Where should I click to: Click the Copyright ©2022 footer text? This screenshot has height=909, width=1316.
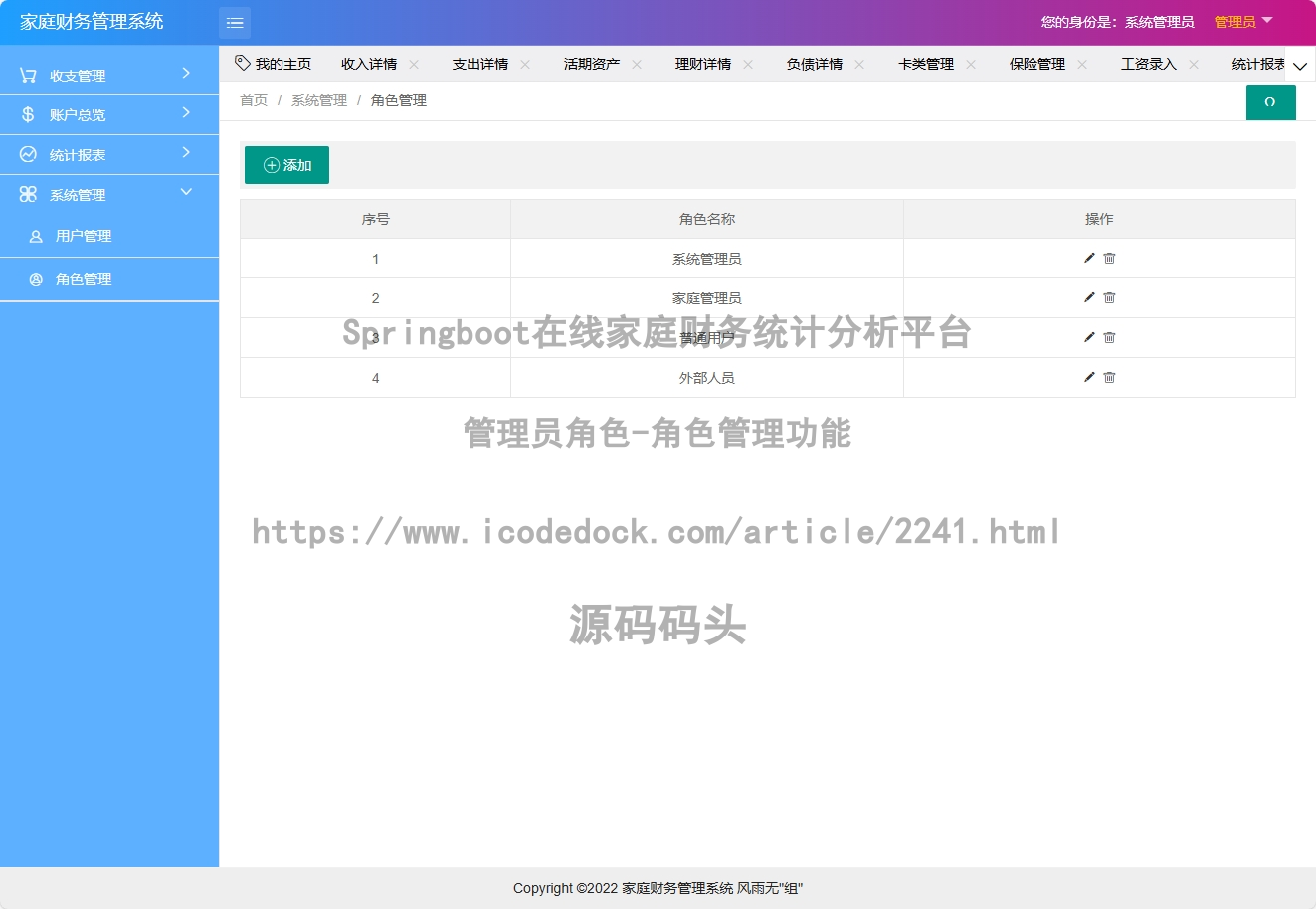tap(658, 888)
